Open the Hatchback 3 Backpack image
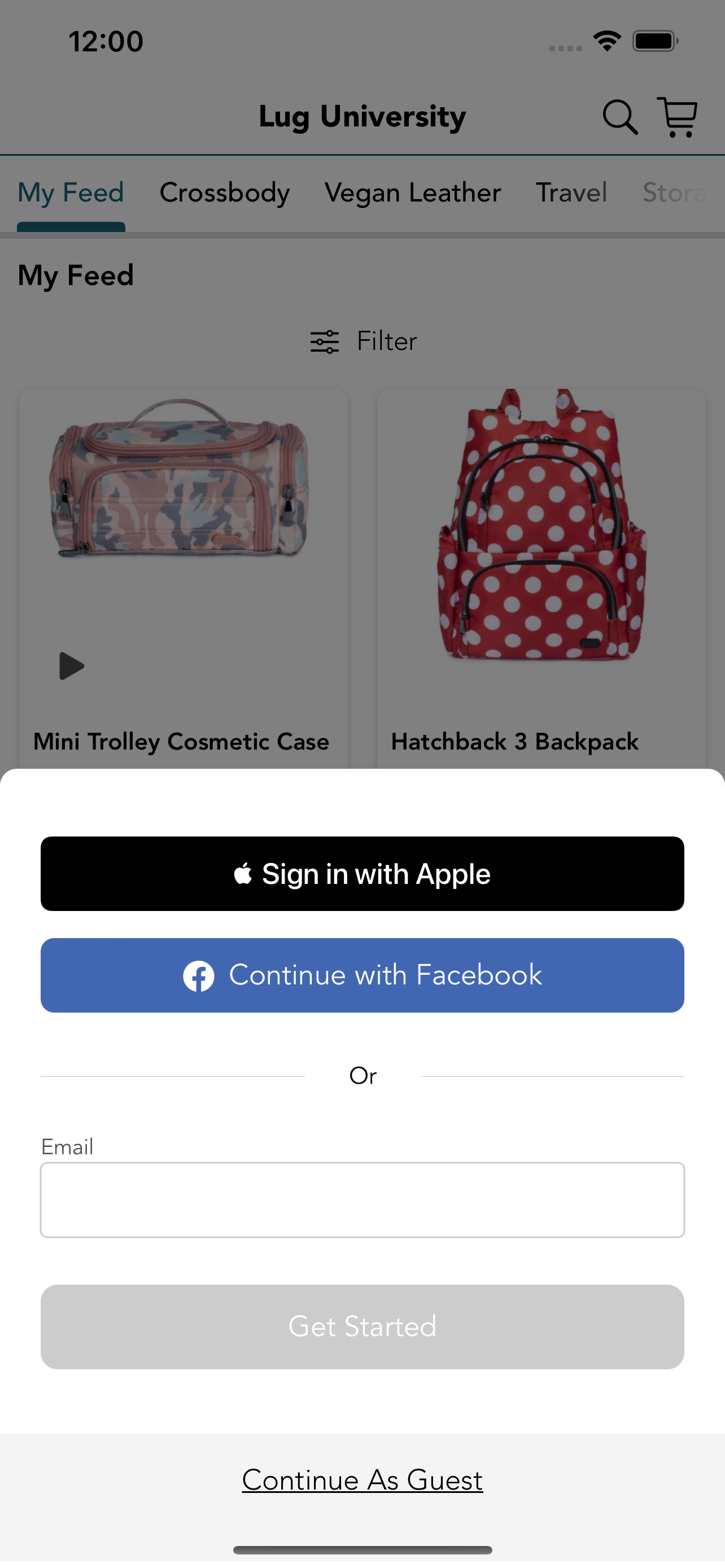725x1568 pixels. coord(540,525)
